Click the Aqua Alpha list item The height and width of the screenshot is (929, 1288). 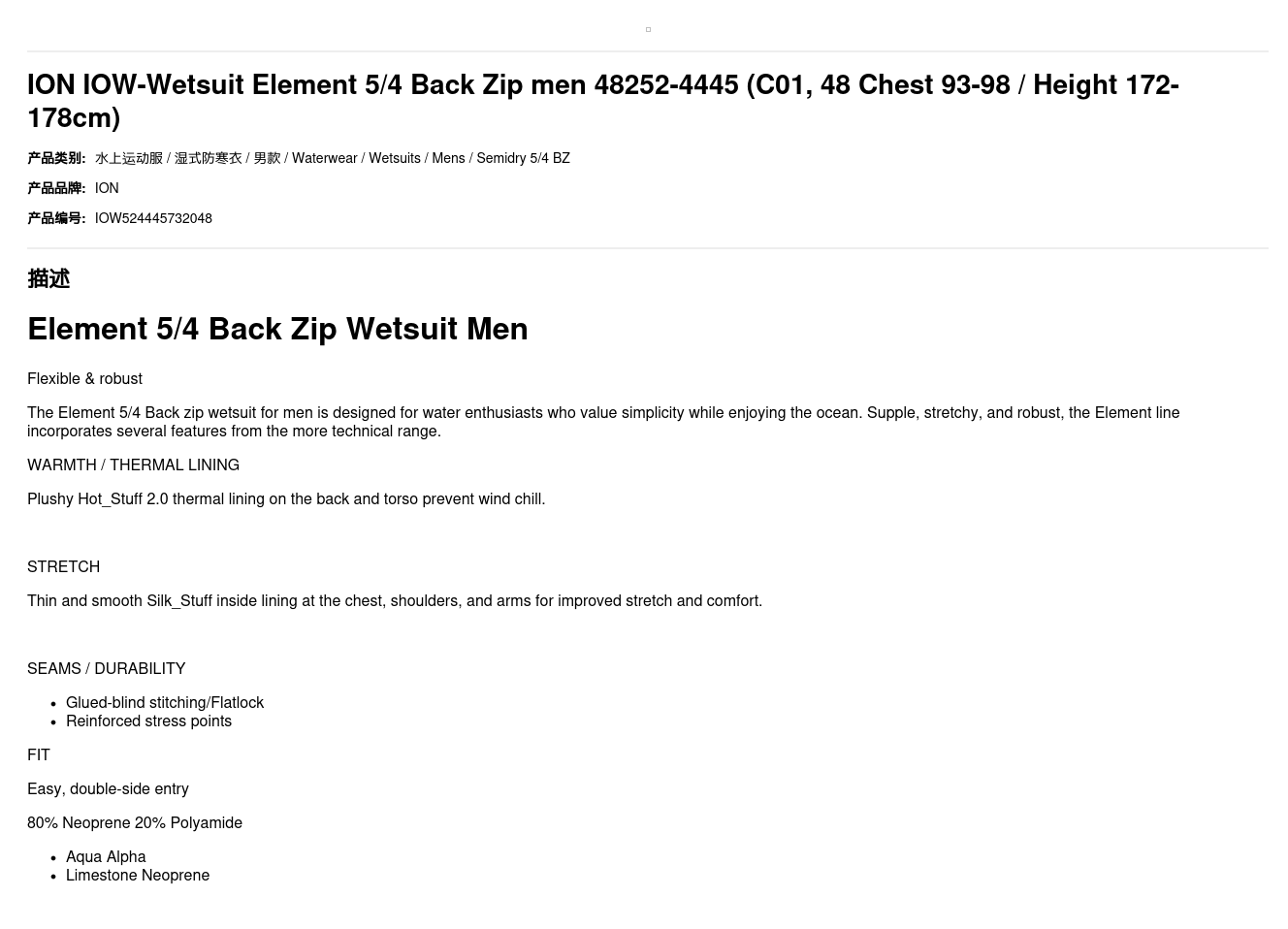(106, 857)
